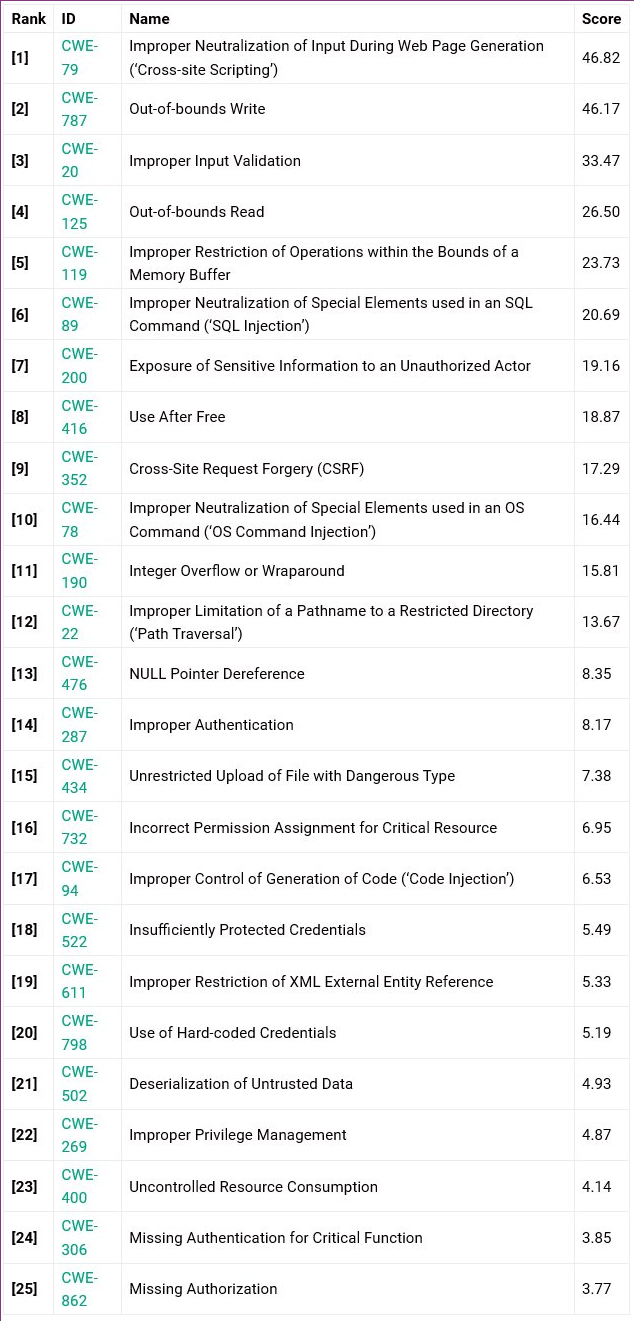Open the CWE-79 link
Image resolution: width=634 pixels, height=1321 pixels.
pos(79,57)
